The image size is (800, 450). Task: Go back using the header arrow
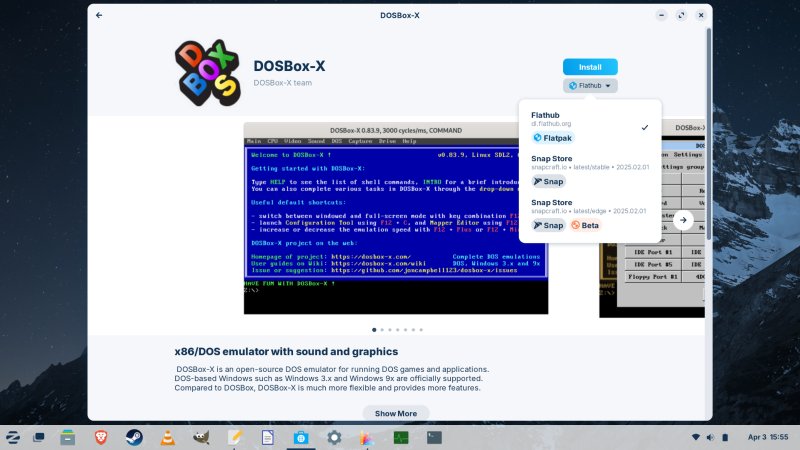coord(99,15)
